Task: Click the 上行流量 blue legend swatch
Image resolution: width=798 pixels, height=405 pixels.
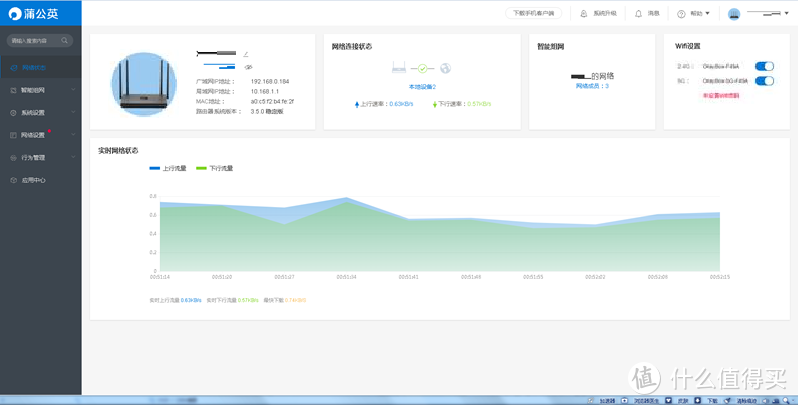Action: coord(154,168)
